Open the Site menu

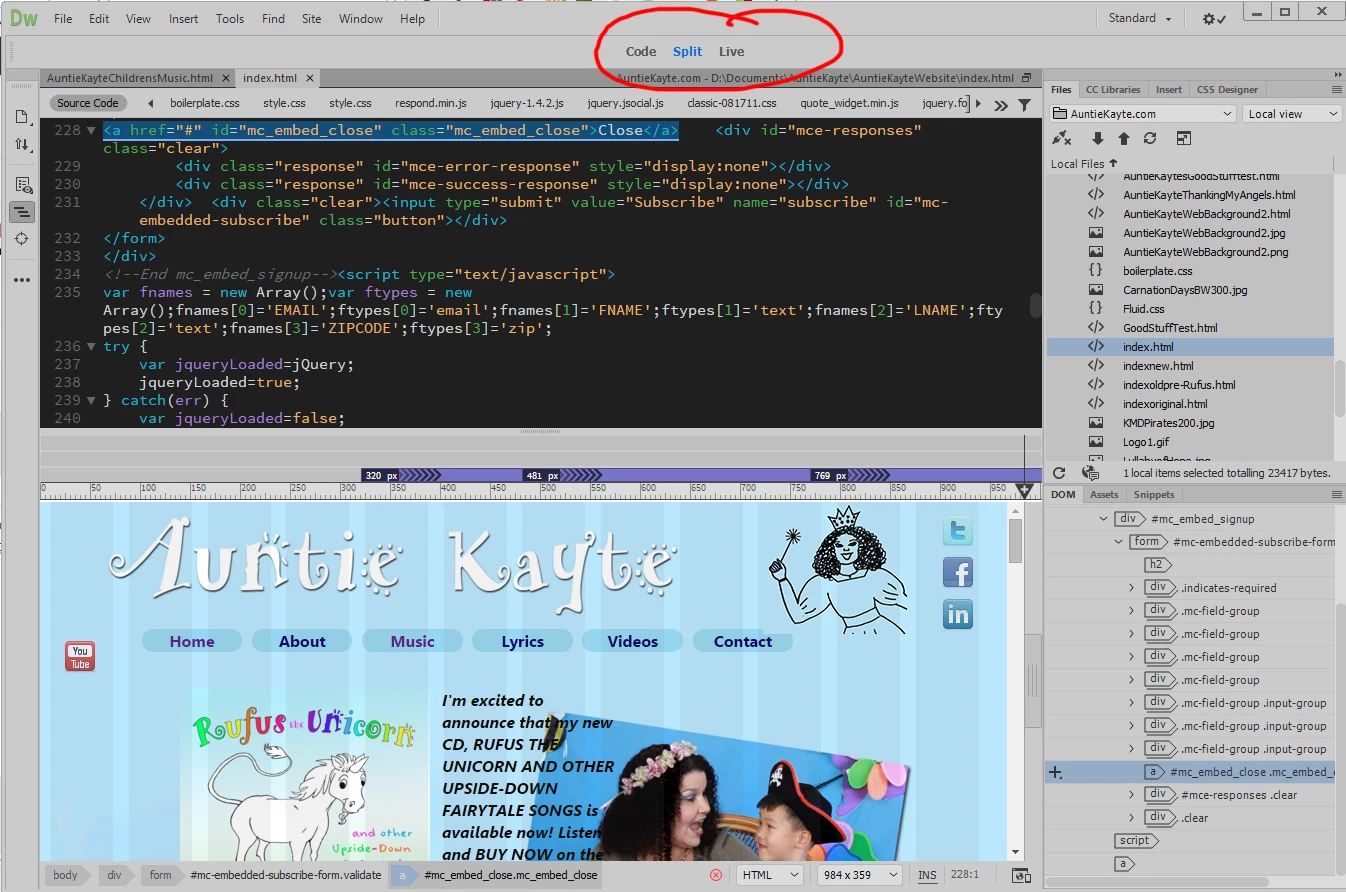pyautogui.click(x=311, y=18)
